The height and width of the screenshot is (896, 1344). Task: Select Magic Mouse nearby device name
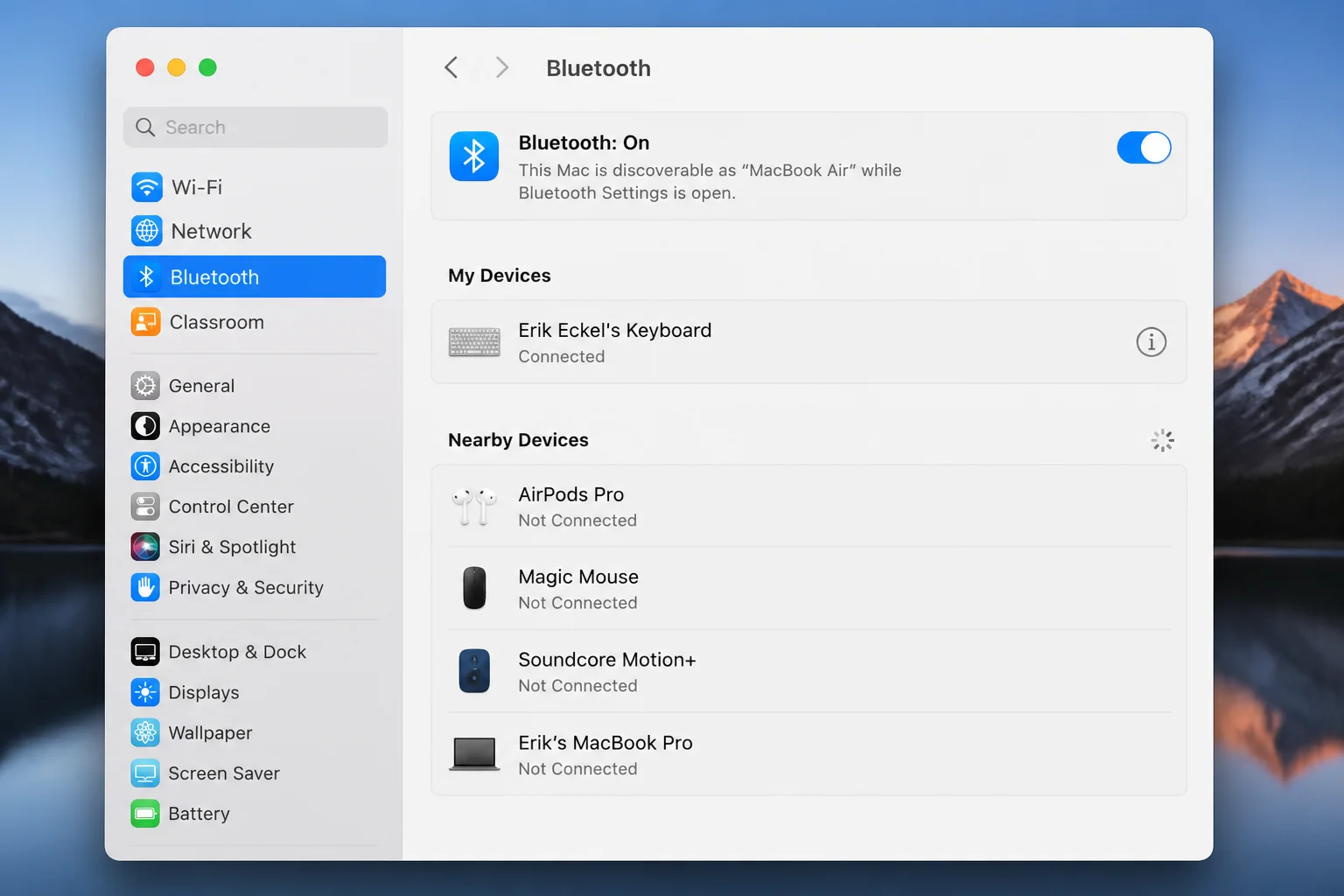tap(578, 577)
